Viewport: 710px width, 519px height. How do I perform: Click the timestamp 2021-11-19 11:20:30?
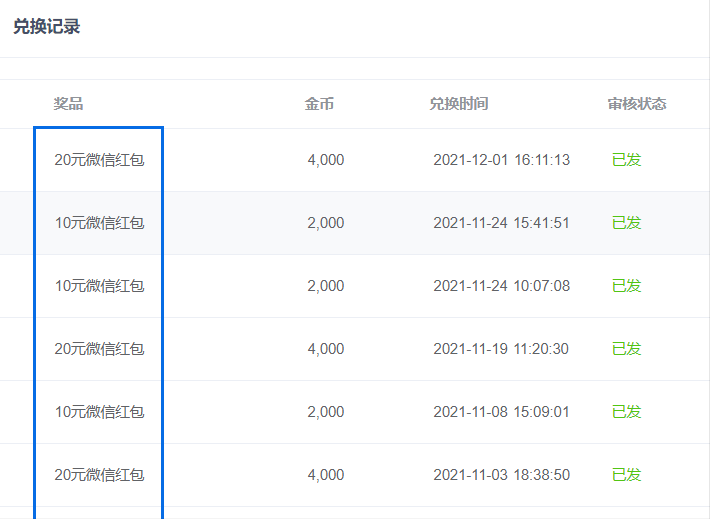pos(501,349)
